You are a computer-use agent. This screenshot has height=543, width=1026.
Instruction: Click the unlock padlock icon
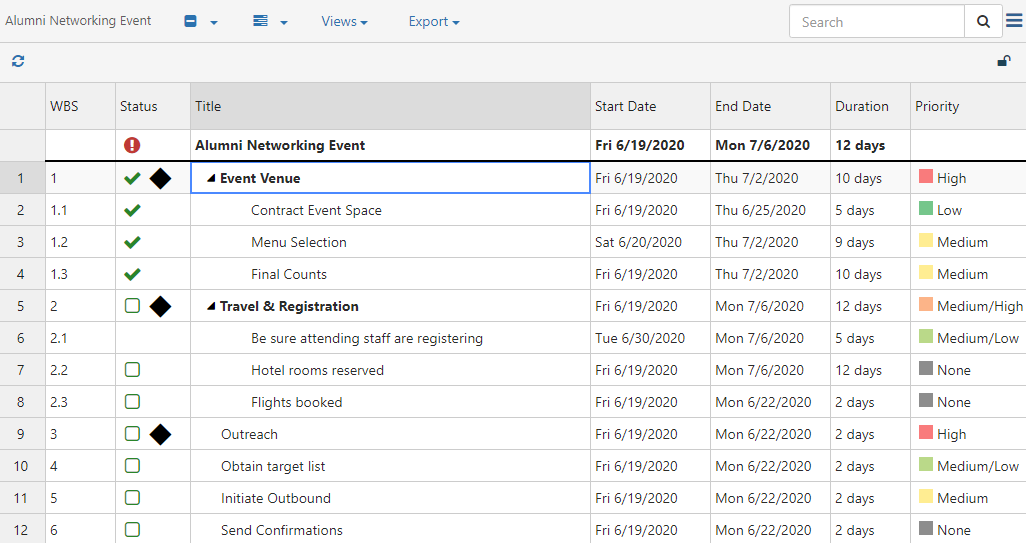1004,62
